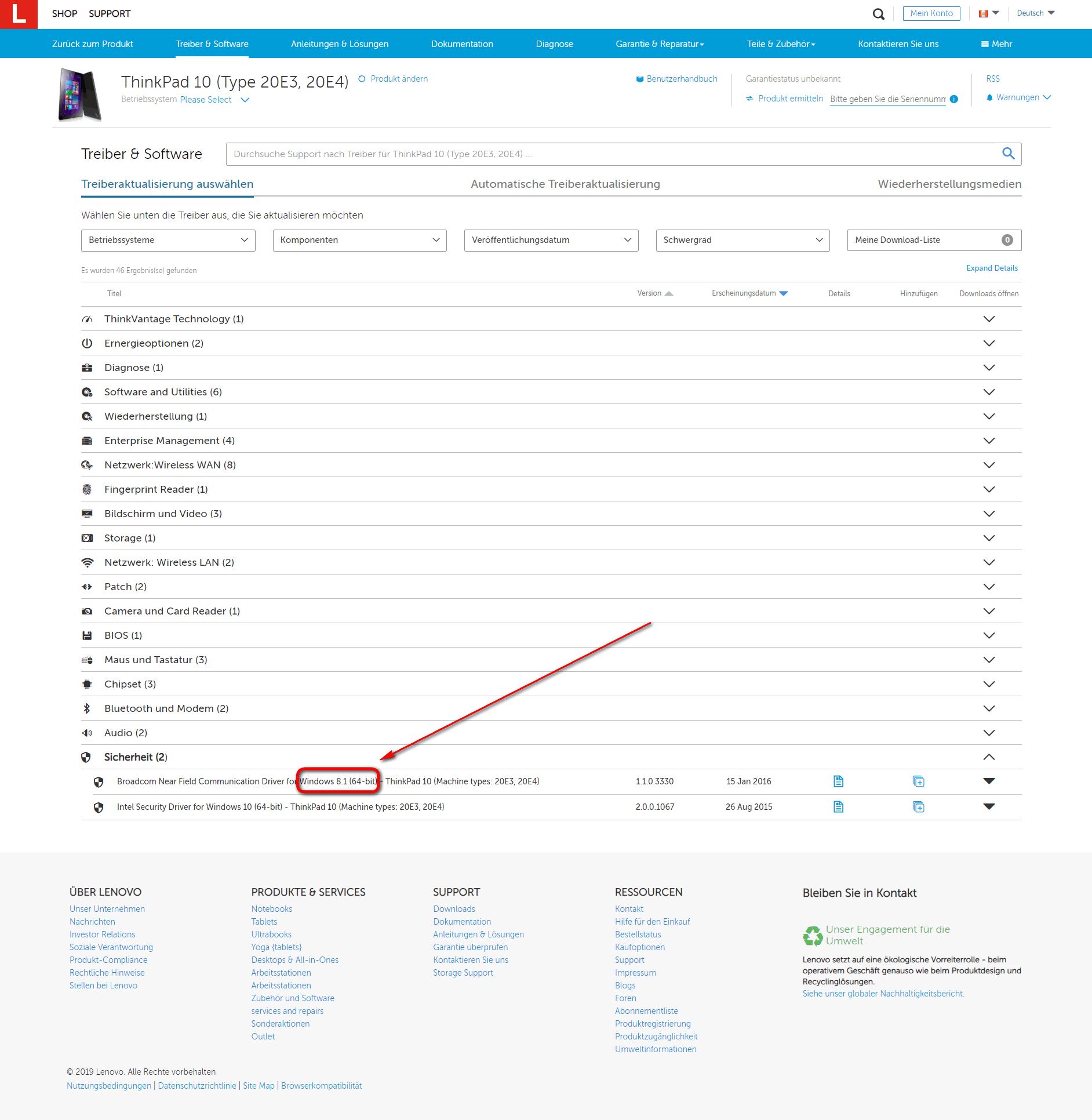The image size is (1092, 1120).
Task: Open the Dokumentation menu item
Action: (462, 44)
